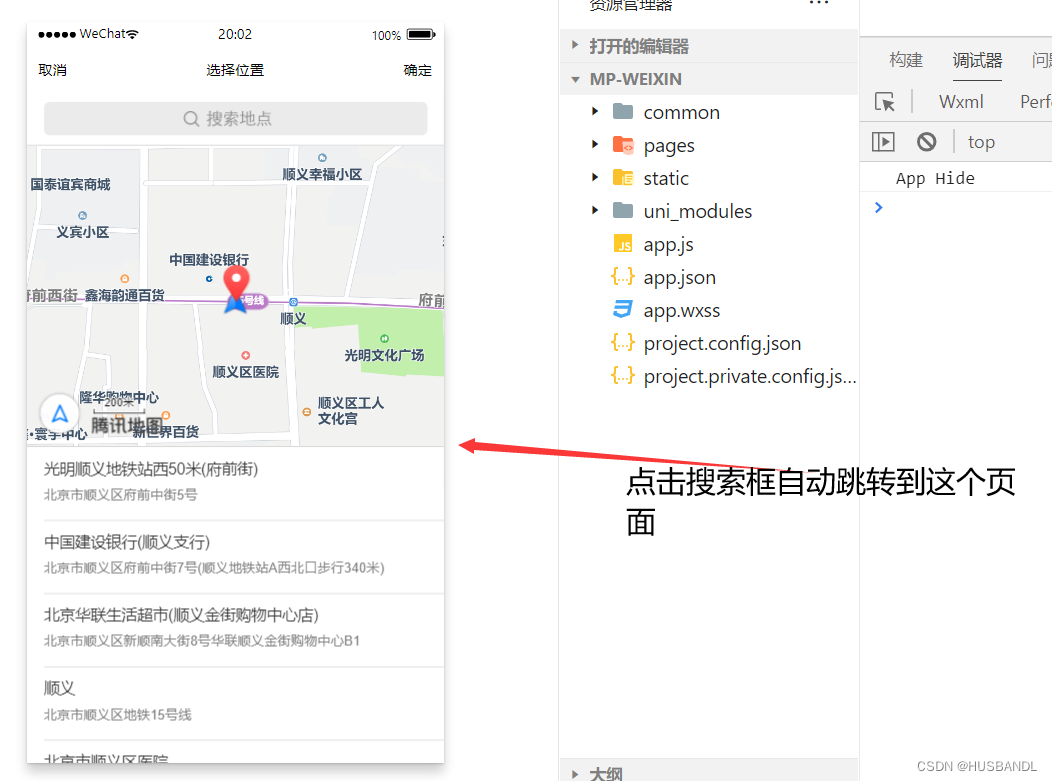
Task: Open project.config.json file
Action: pyautogui.click(x=722, y=343)
